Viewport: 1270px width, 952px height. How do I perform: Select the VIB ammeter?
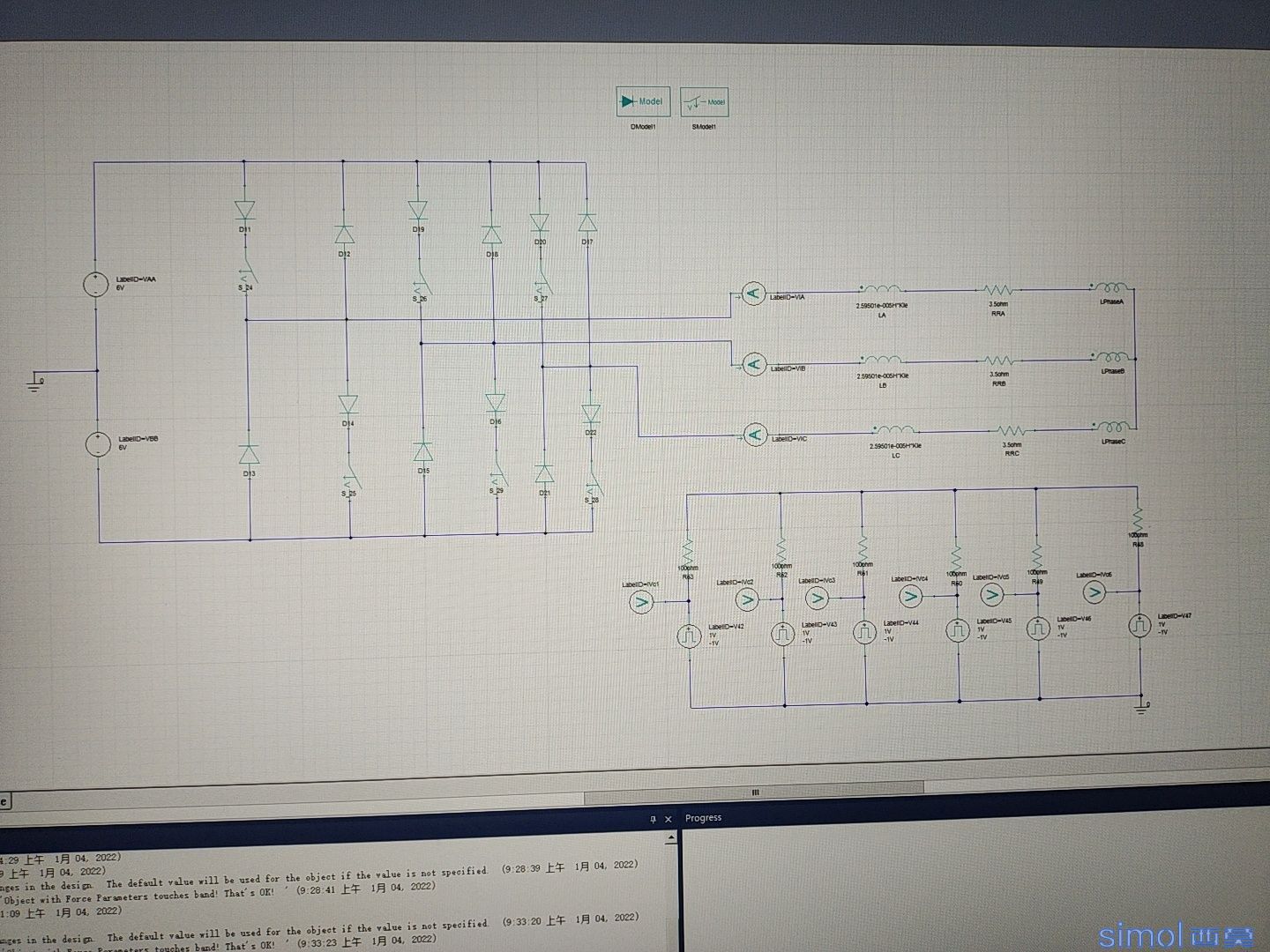pos(753,363)
